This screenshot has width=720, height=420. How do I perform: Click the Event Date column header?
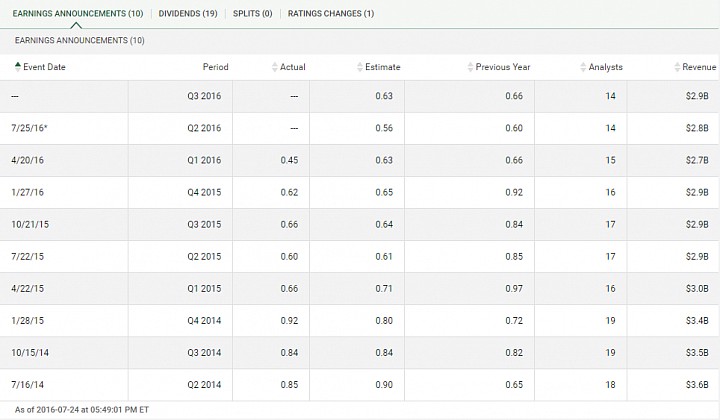coord(44,67)
